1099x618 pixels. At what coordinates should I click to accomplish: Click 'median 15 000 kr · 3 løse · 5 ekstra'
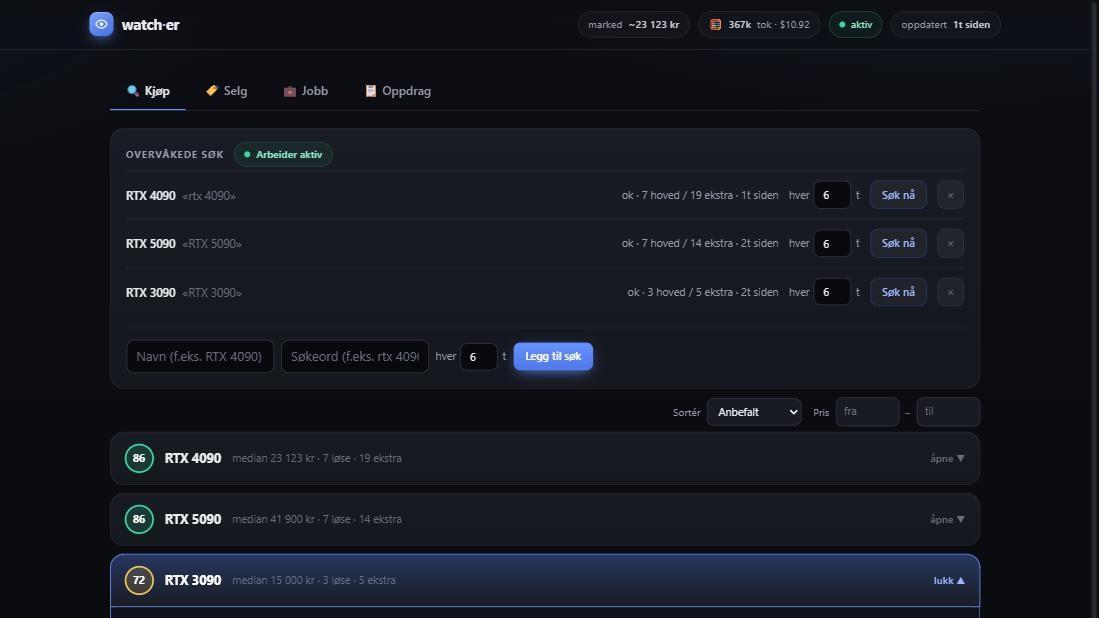click(314, 580)
